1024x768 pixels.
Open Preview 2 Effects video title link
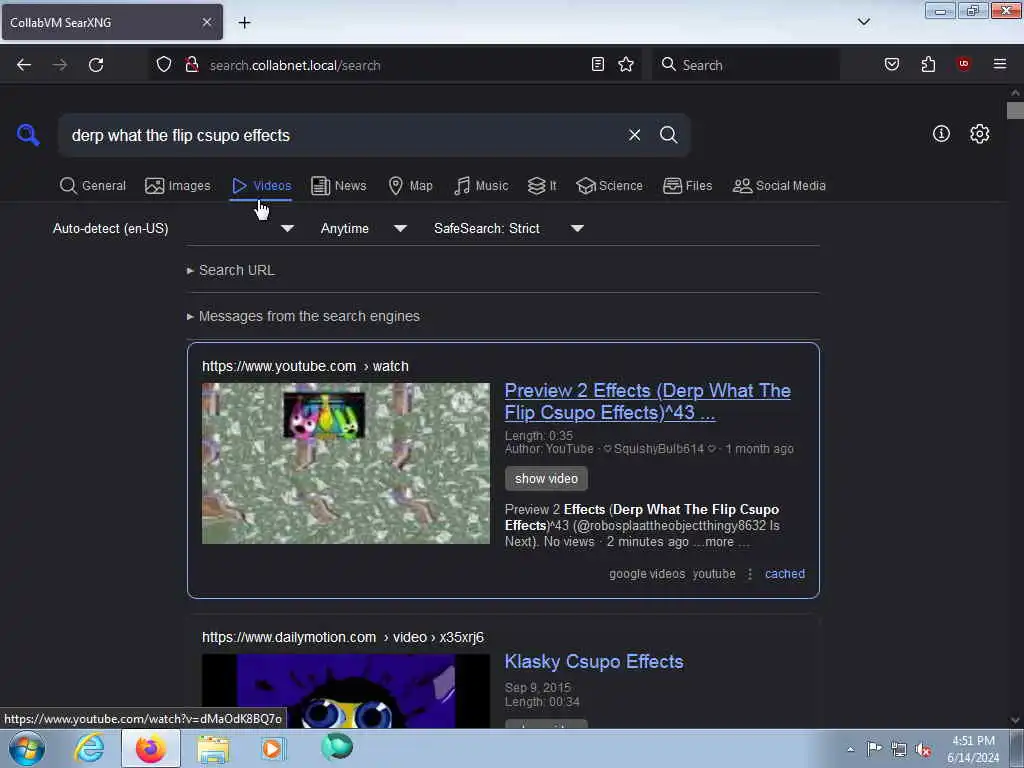click(647, 402)
